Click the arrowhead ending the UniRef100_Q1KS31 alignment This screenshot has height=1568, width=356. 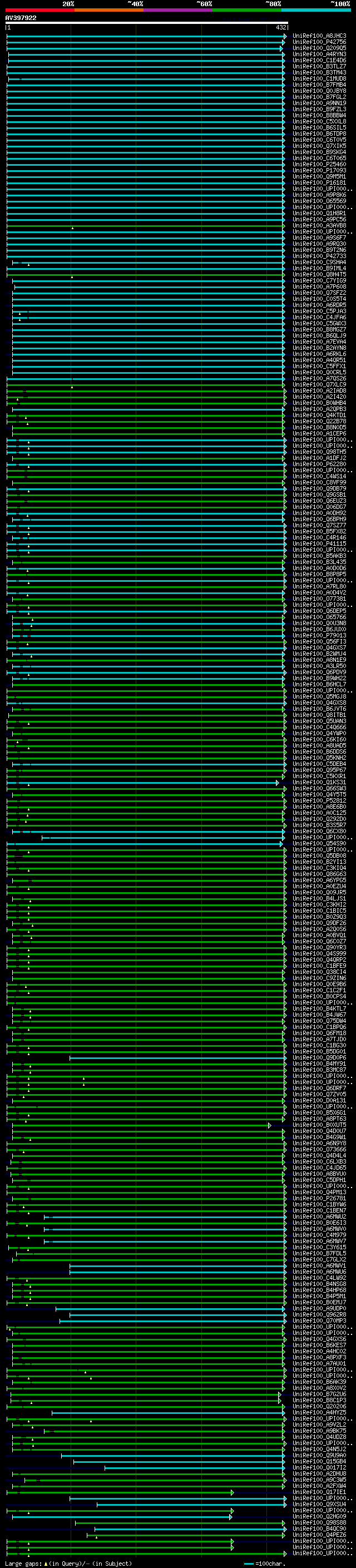click(x=277, y=783)
